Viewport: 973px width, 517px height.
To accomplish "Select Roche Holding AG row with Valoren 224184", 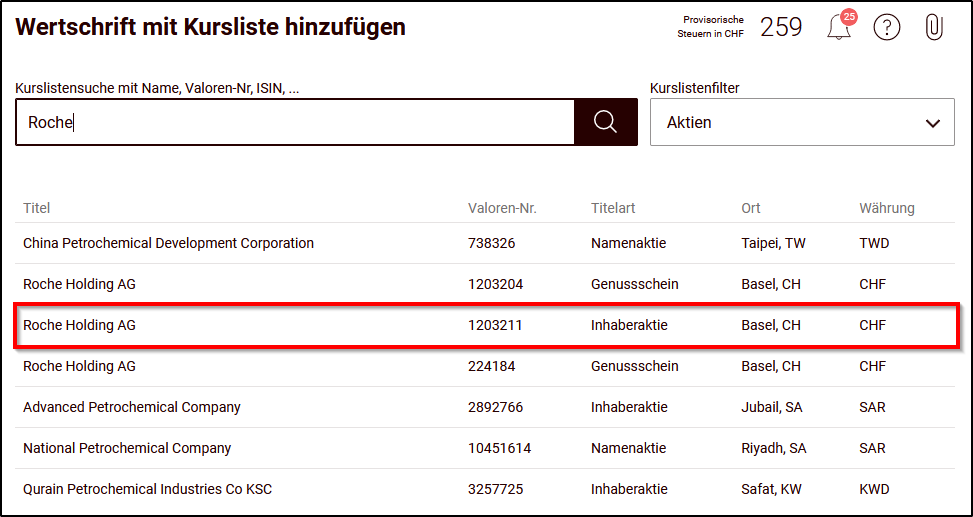I will click(x=485, y=366).
